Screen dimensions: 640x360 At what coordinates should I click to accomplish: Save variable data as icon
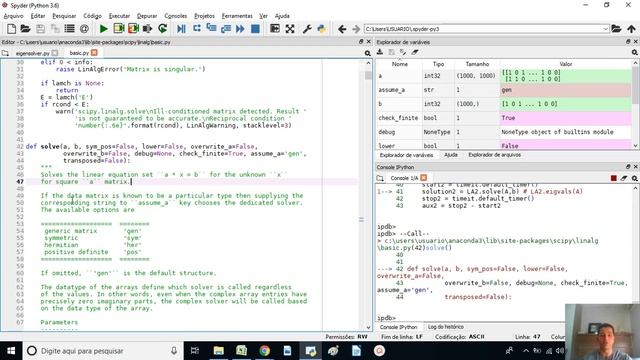(x=403, y=52)
